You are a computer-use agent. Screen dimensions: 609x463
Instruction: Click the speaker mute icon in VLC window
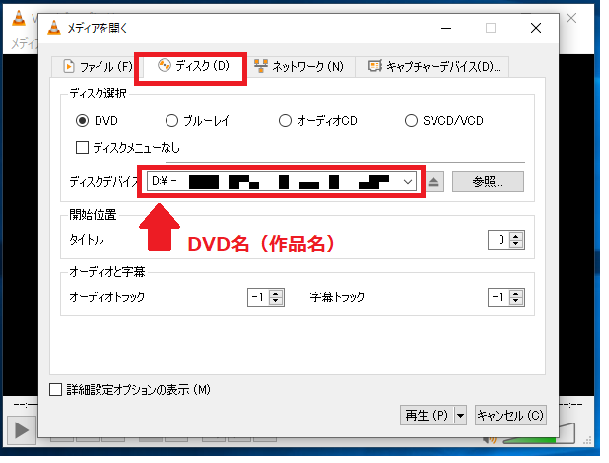[490, 440]
